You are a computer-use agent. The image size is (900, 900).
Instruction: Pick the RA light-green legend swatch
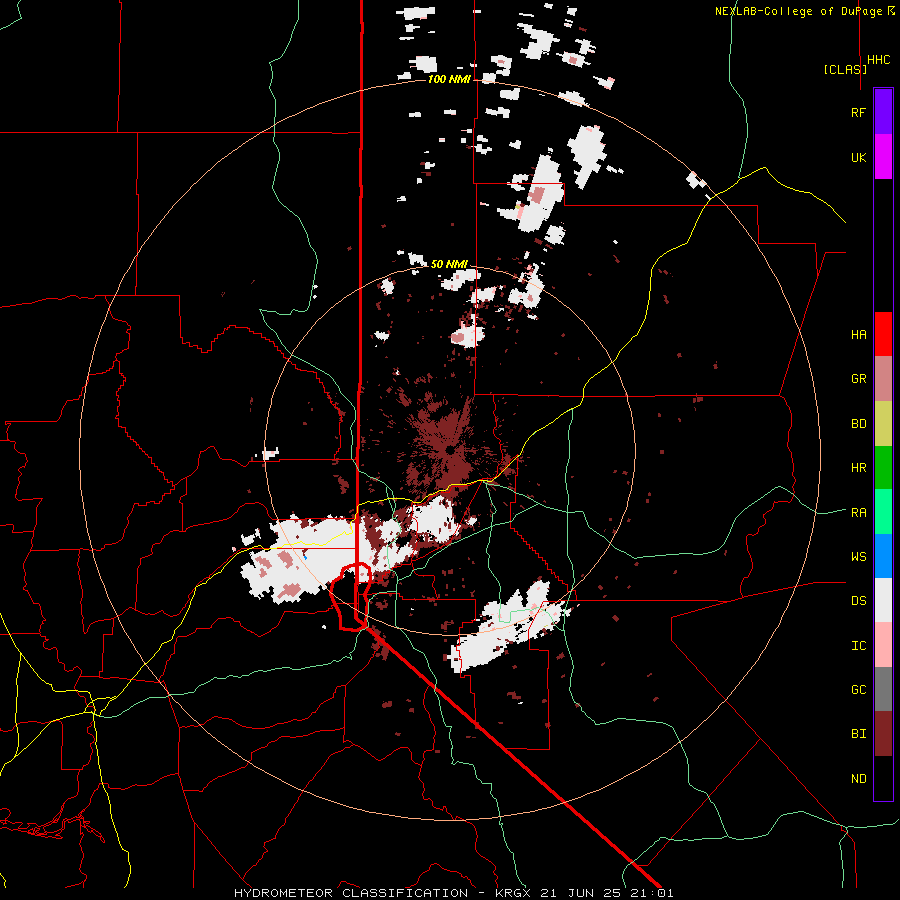883,511
